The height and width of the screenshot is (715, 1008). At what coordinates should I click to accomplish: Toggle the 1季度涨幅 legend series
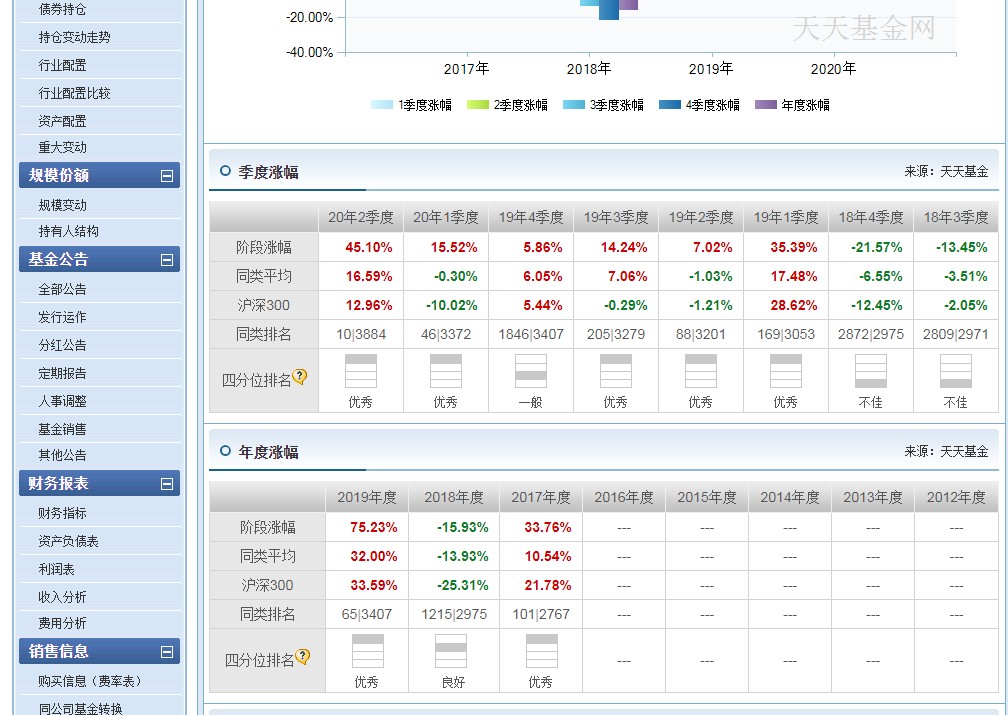click(x=411, y=105)
